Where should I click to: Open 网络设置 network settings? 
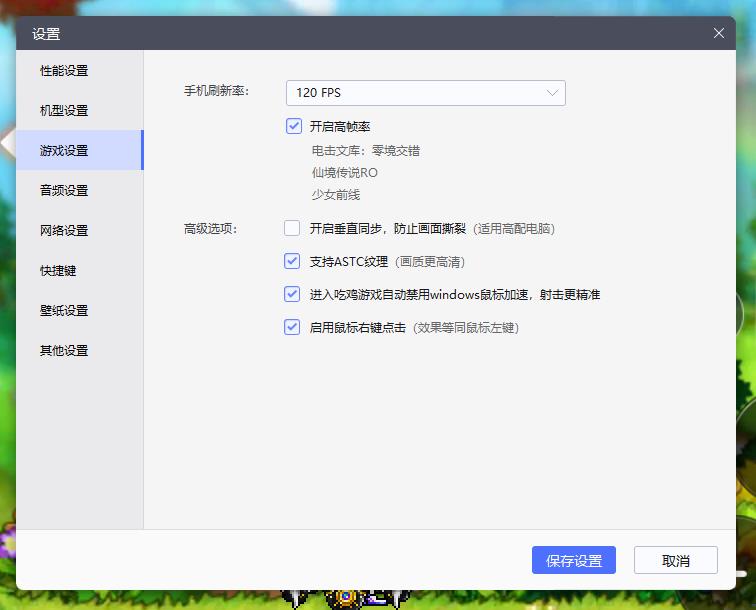pos(64,231)
